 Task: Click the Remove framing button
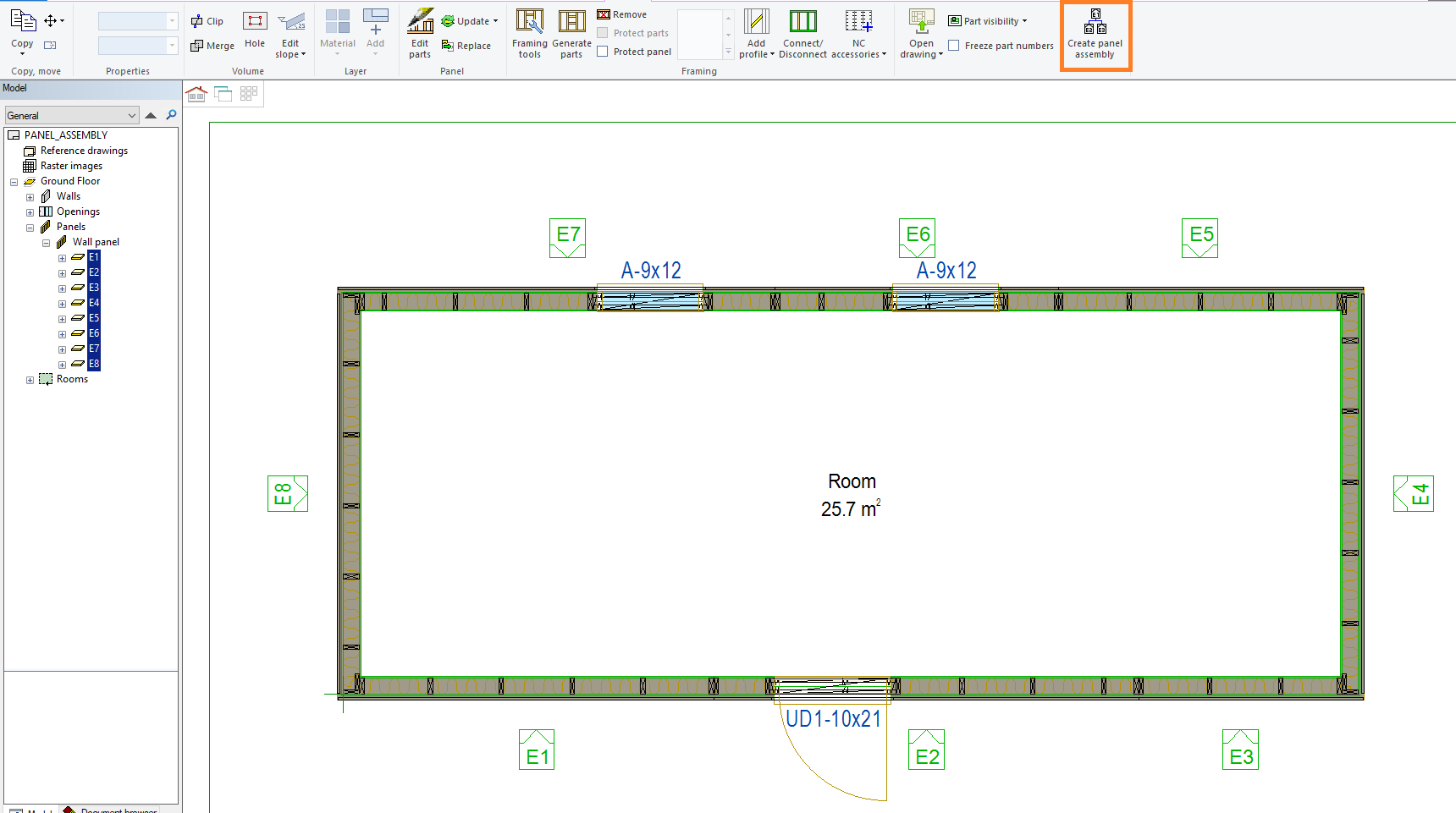coord(622,14)
